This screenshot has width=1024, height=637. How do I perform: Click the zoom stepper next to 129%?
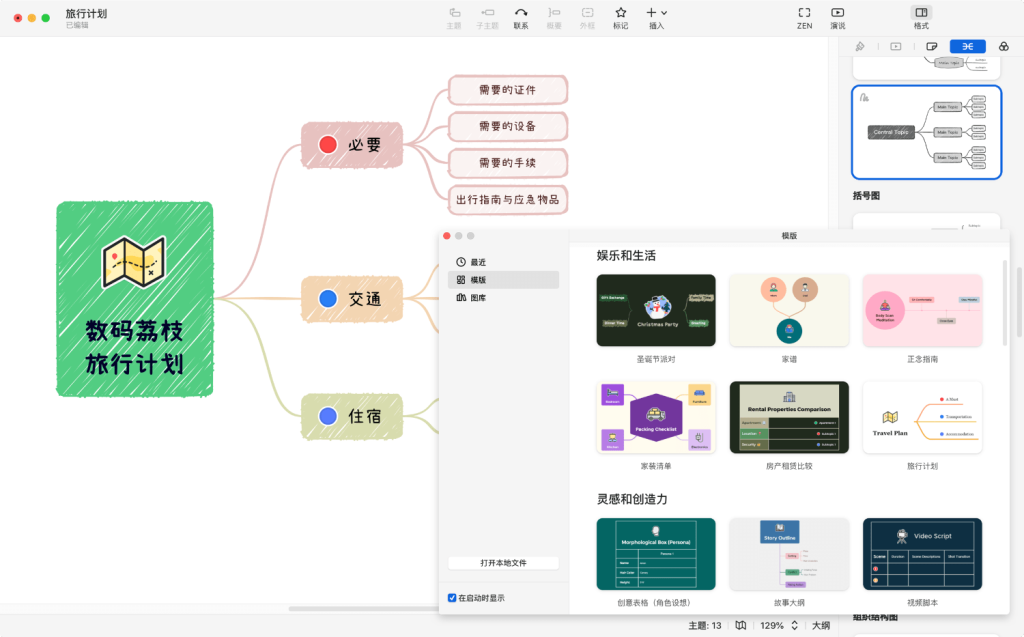(x=795, y=625)
